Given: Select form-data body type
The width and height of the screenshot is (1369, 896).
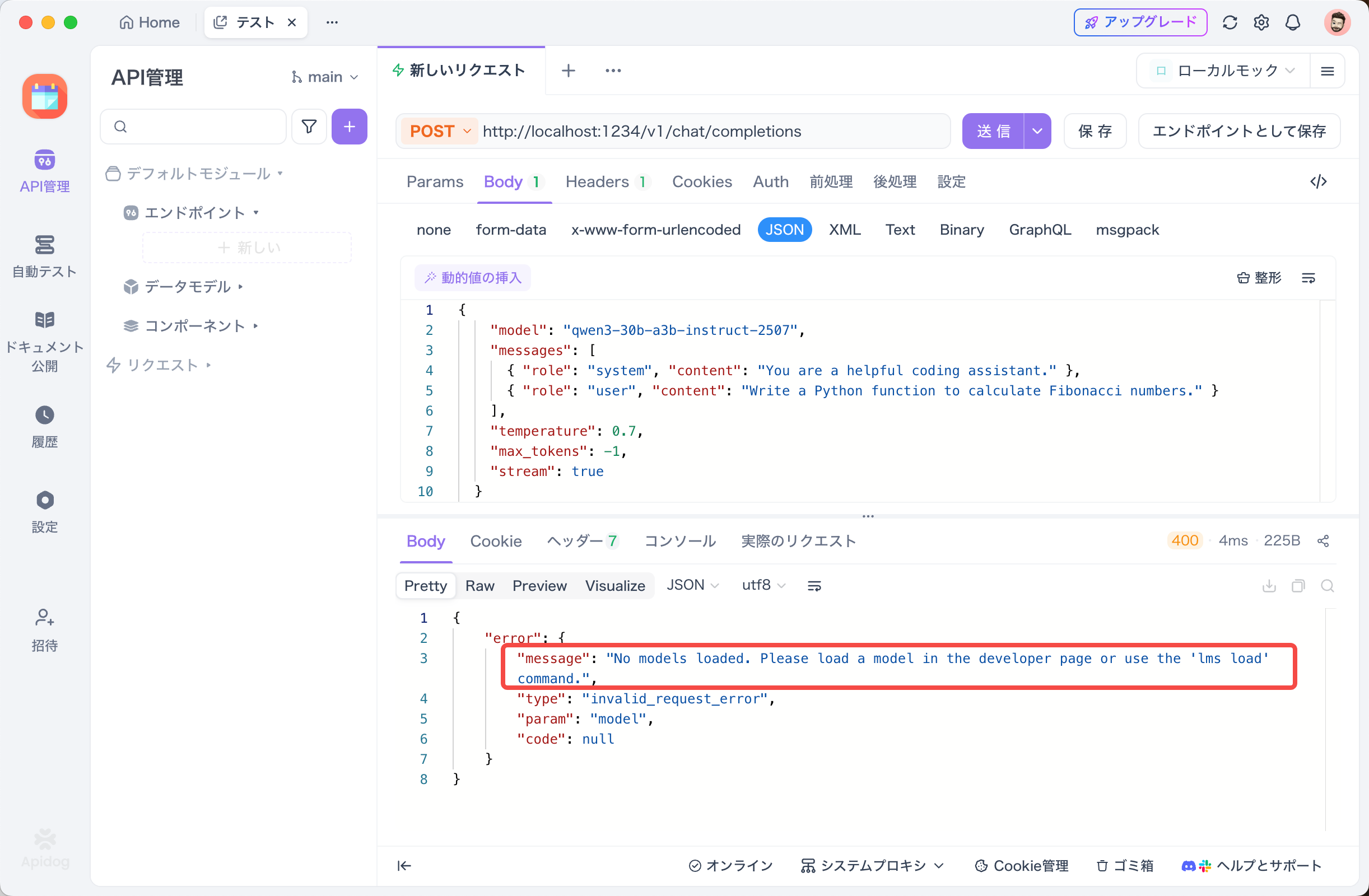Looking at the screenshot, I should [510, 230].
